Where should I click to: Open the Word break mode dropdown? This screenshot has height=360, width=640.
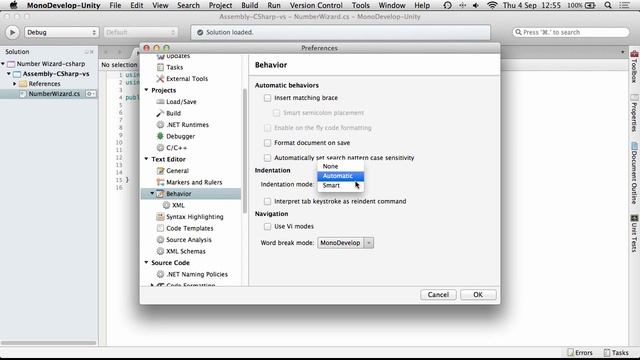(345, 243)
